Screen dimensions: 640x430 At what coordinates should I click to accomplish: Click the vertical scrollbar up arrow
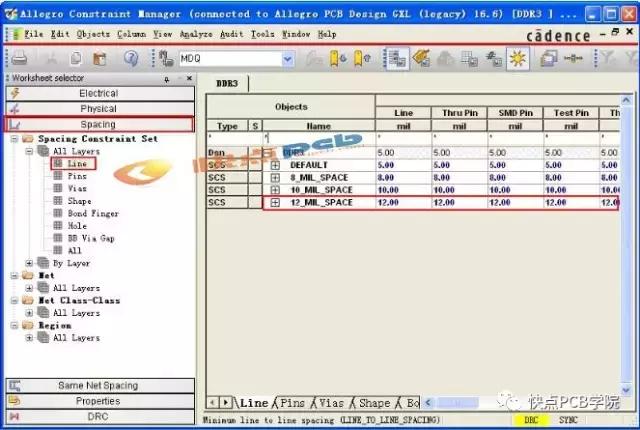[x=626, y=100]
